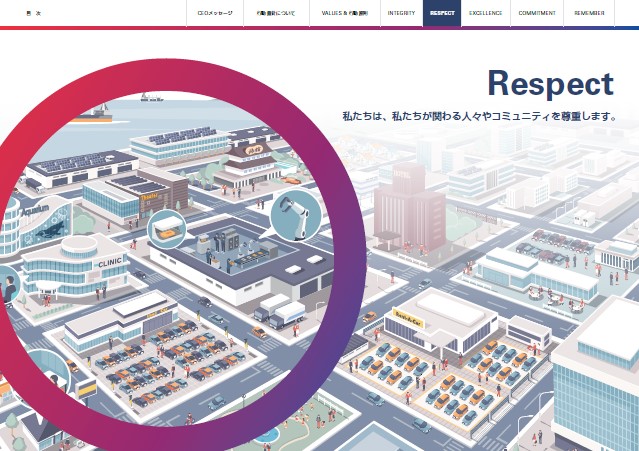Click the person icon beside the clinic
Viewport: 639px width, 451px height.
point(8,289)
